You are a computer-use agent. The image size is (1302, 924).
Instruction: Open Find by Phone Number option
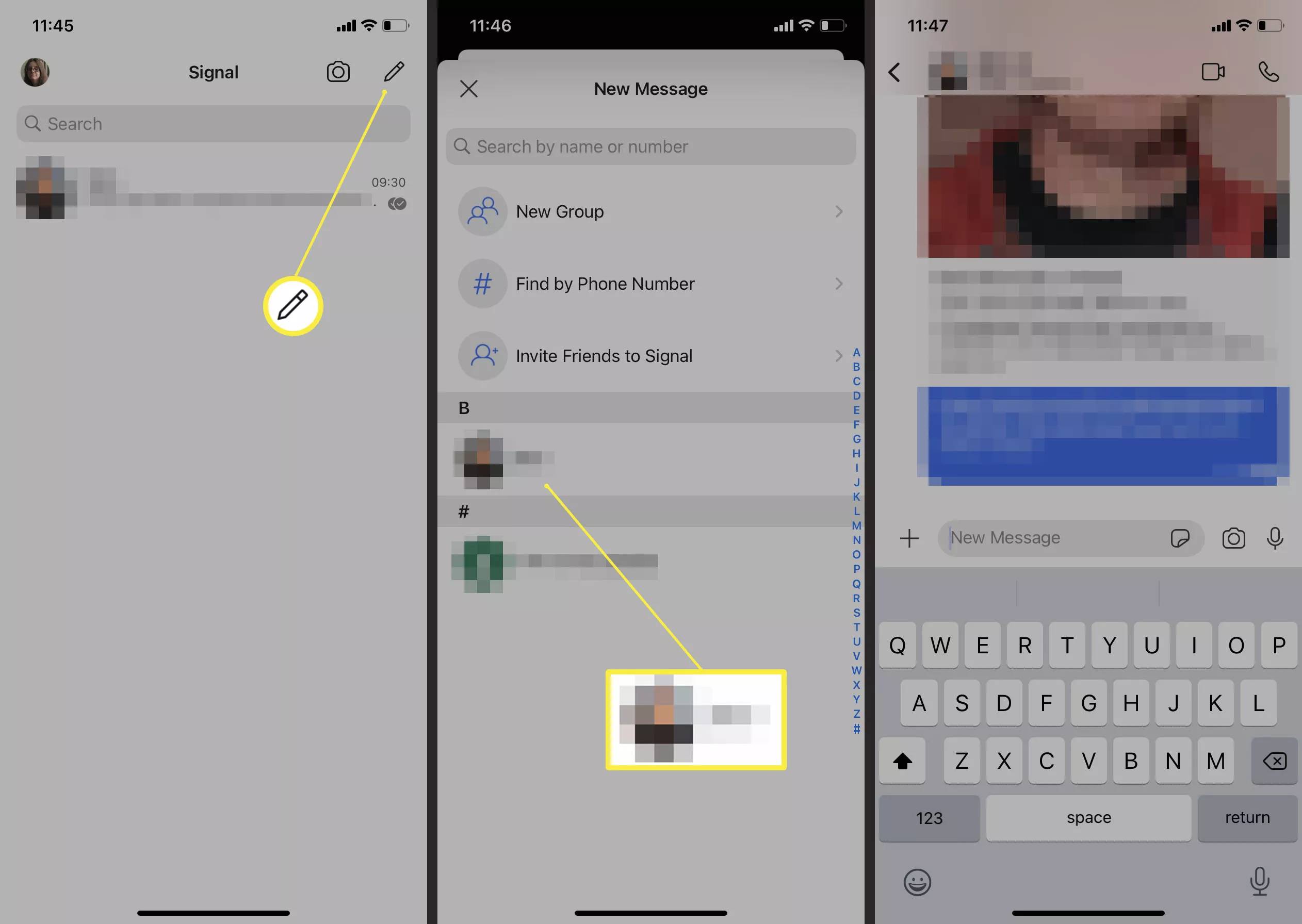[651, 283]
